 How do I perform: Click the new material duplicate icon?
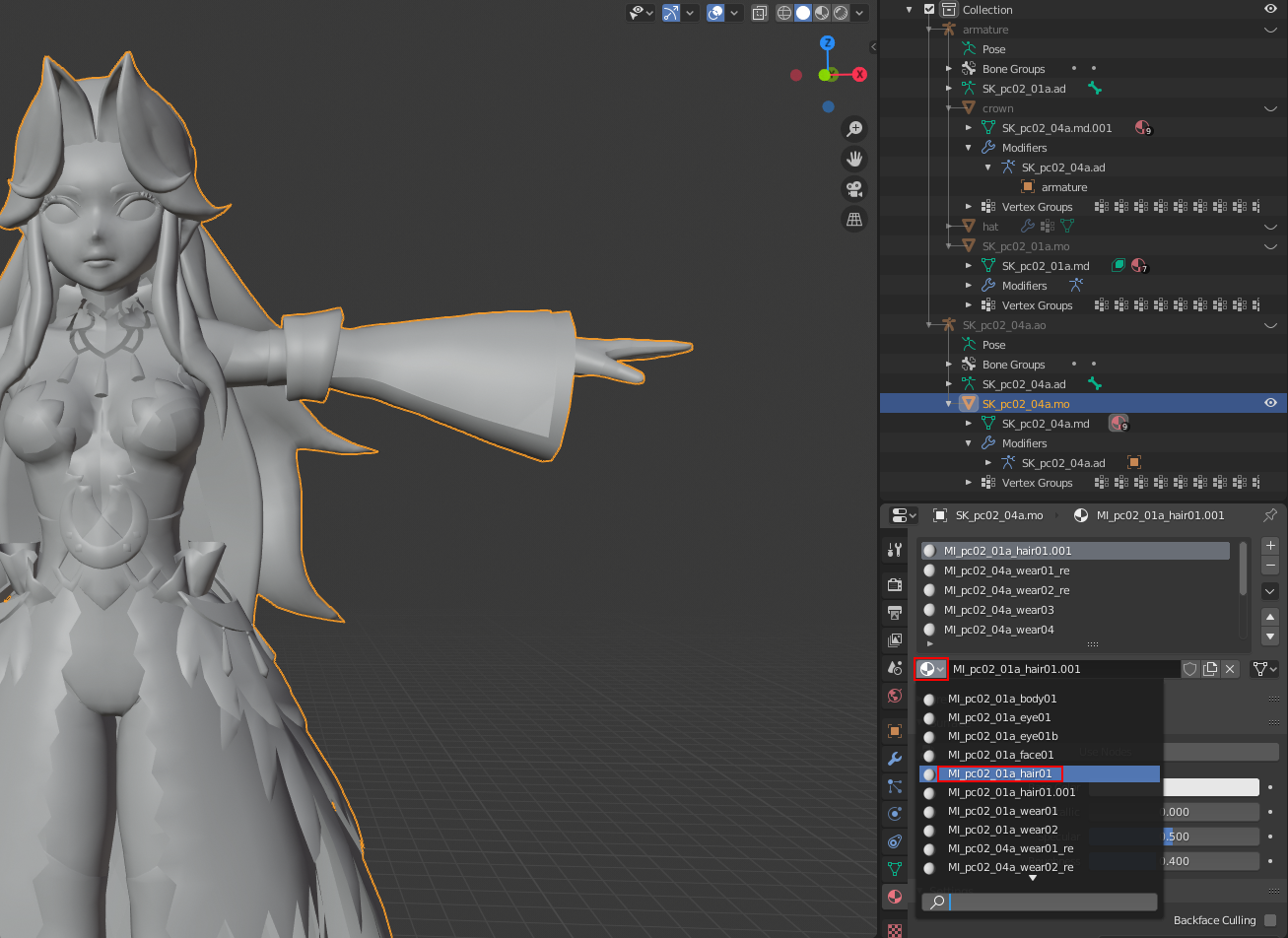coord(1210,669)
